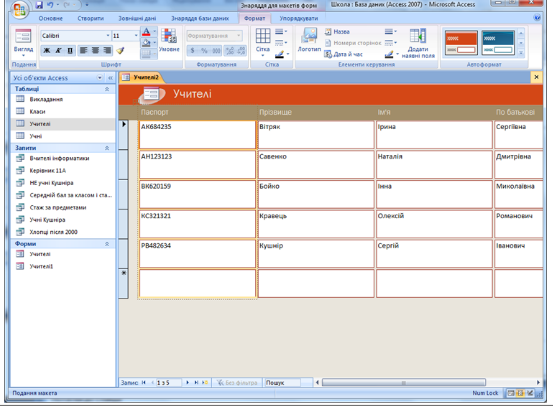Open the Зовнішні дані ribbon tab
553x412 pixels.
coord(137,18)
